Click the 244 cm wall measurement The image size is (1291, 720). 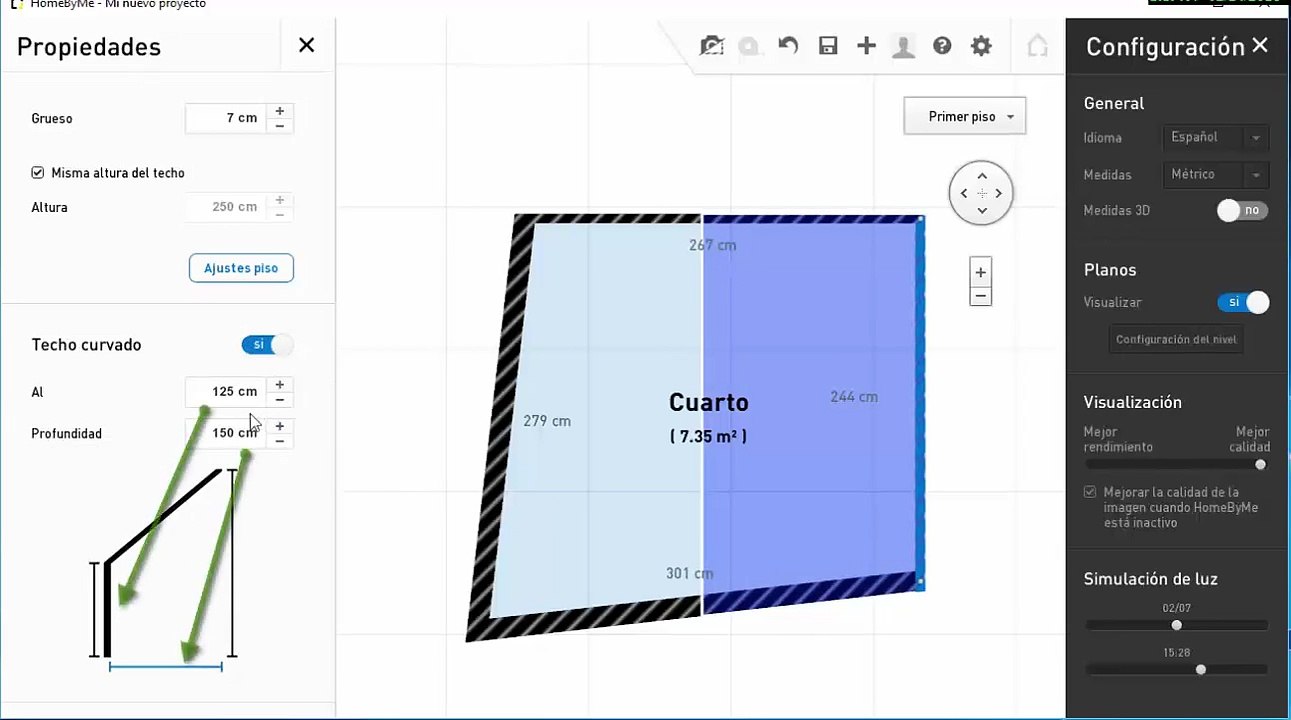pyautogui.click(x=854, y=397)
